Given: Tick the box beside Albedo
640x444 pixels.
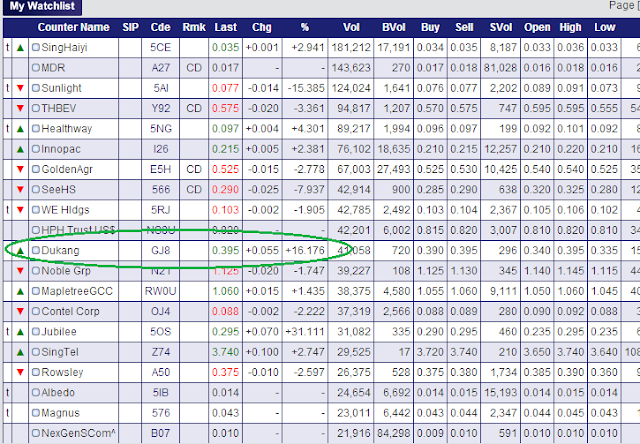Looking at the screenshot, I should tap(36, 393).
